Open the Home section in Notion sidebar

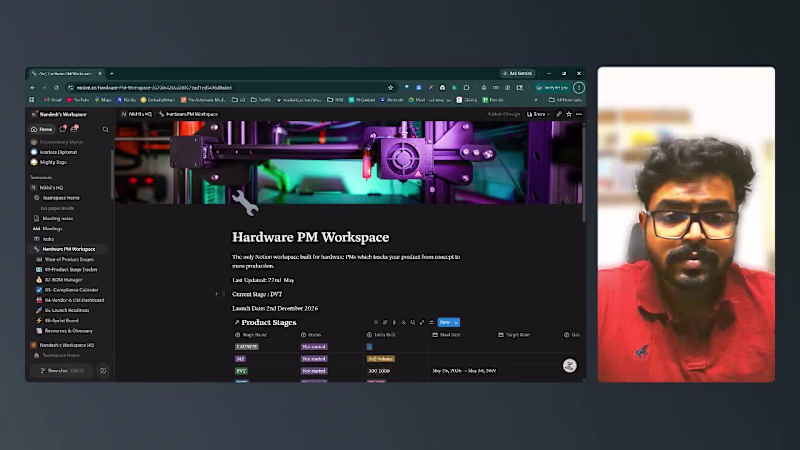[x=41, y=129]
